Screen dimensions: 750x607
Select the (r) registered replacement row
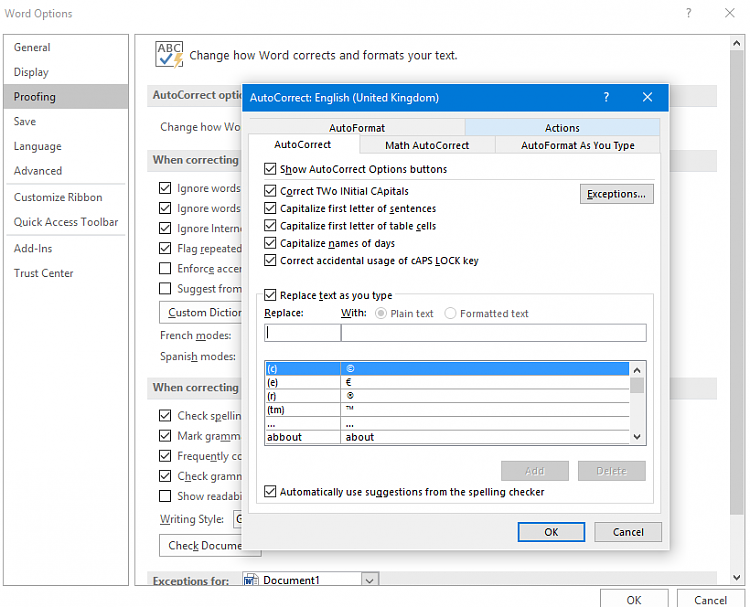[x=447, y=396]
